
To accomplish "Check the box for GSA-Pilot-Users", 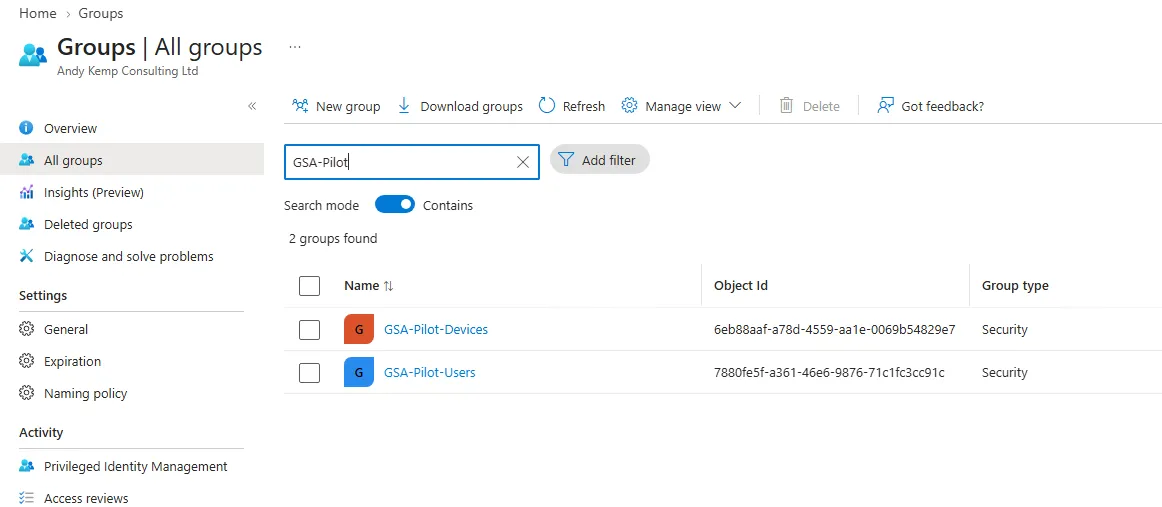I will click(x=309, y=373).
